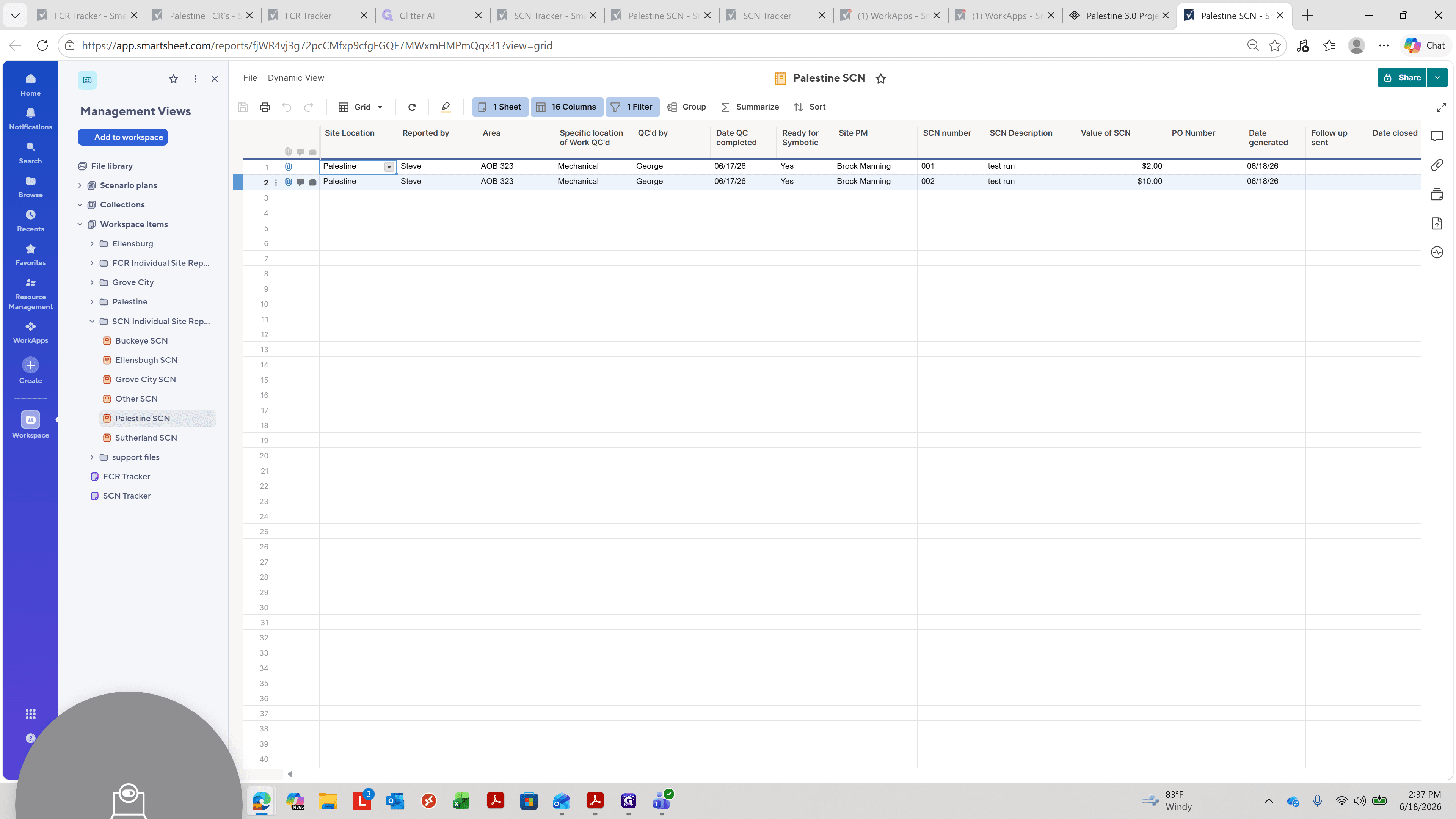
Task: Open the Activity Log icon on the right rail
Action: point(1437,252)
